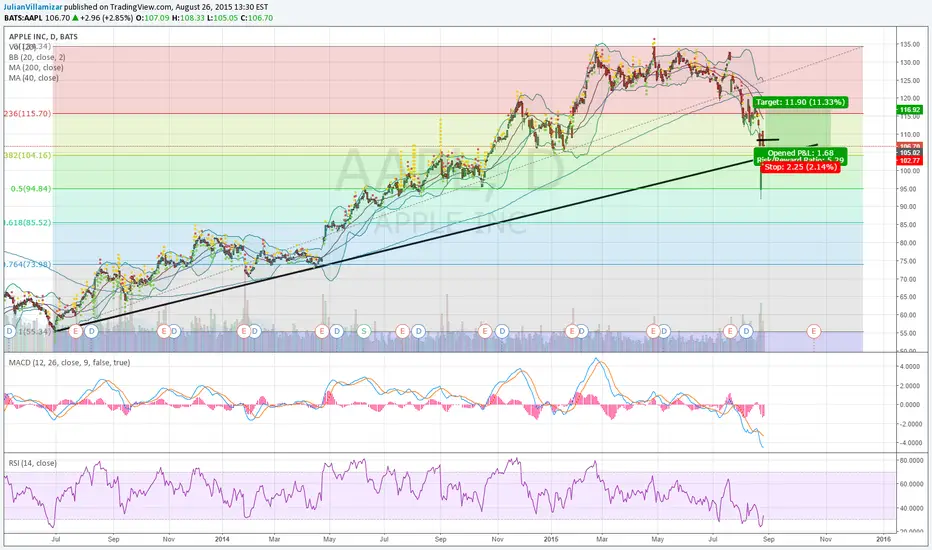This screenshot has height=550, width=932.
Task: Click the 125.00 price axis label
Action: (x=911, y=80)
